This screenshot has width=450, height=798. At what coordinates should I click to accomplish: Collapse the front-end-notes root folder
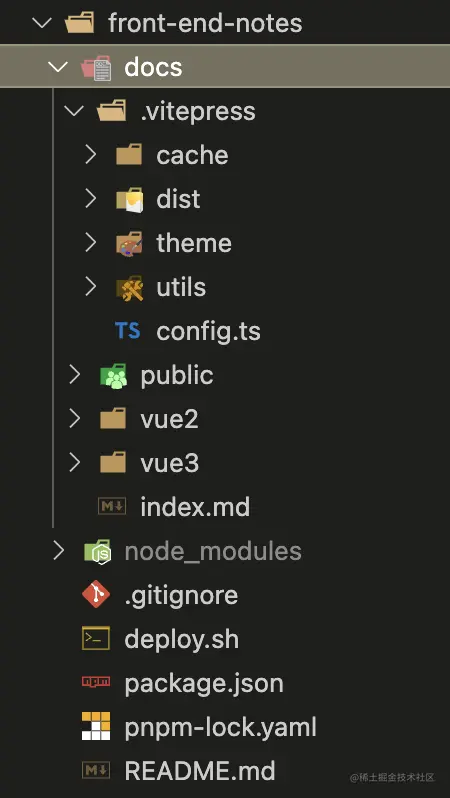(41, 23)
